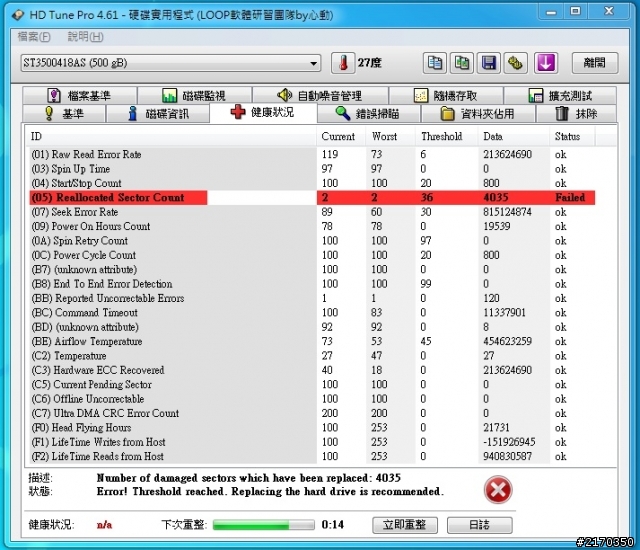Click the copy screenshot toolbar icon
This screenshot has width=640, height=550.
coord(462,63)
